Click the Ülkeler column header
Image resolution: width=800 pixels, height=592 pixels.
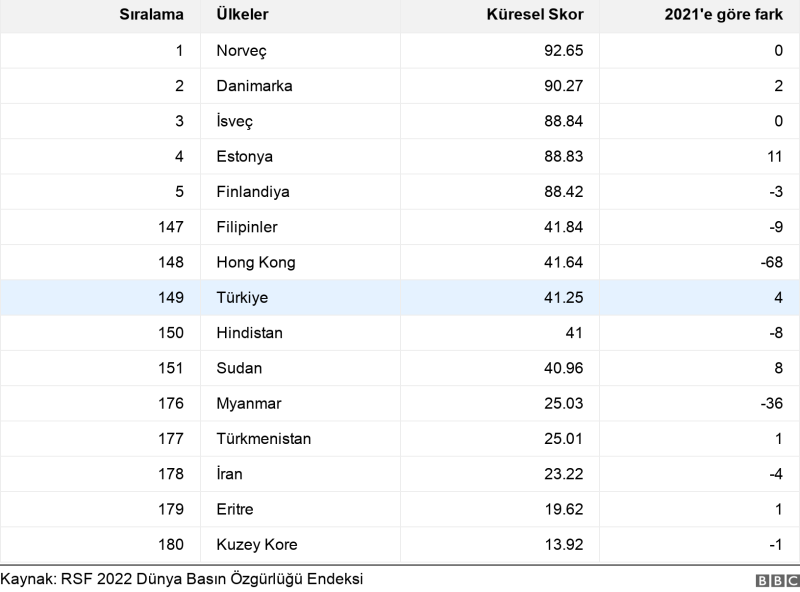242,16
